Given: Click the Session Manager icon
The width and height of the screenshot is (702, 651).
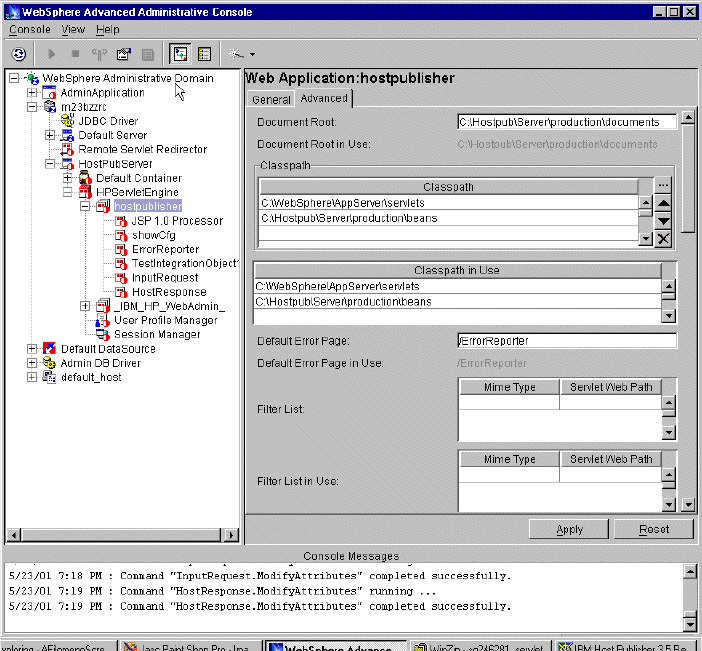Looking at the screenshot, I should point(103,334).
